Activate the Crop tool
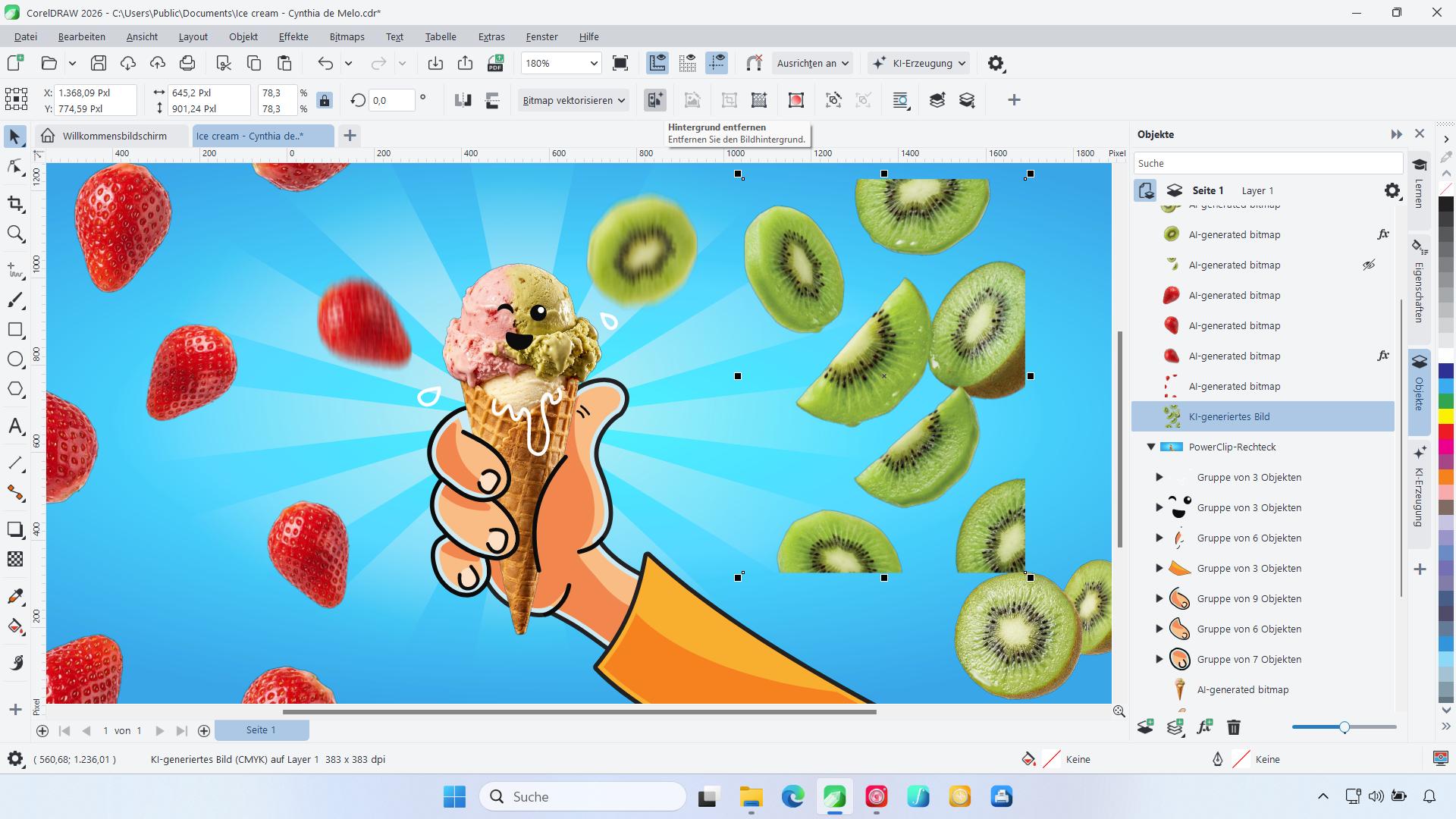Screen dimensions: 1456x819 pyautogui.click(x=15, y=205)
